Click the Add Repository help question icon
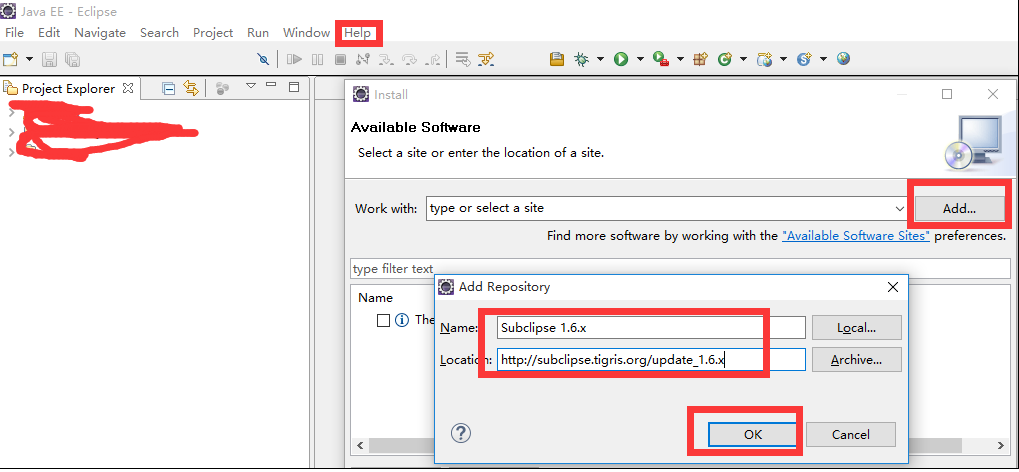The height and width of the screenshot is (472, 1019). 460,433
